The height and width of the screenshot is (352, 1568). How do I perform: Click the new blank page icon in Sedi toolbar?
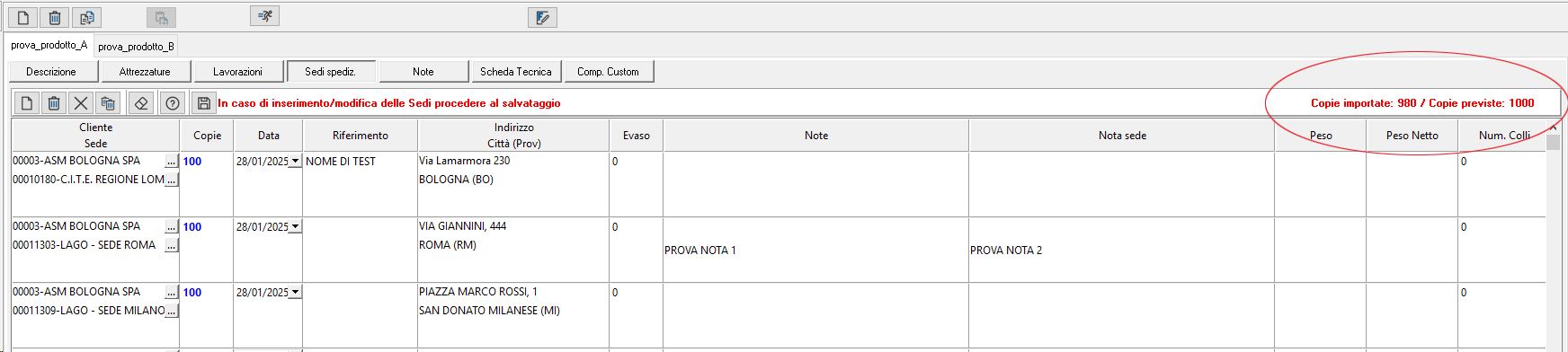tap(27, 103)
